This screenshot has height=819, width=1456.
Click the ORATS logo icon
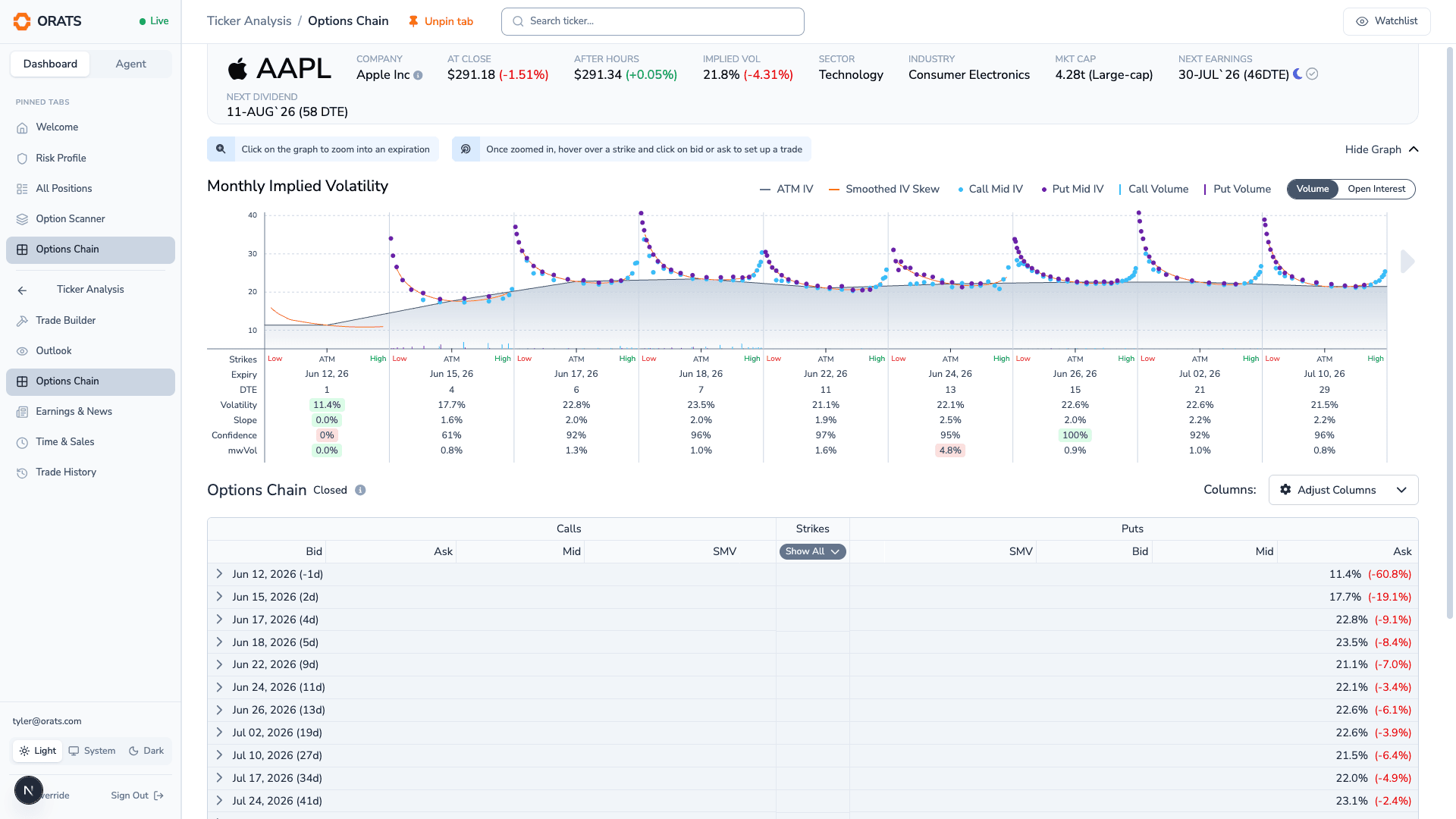tap(22, 21)
